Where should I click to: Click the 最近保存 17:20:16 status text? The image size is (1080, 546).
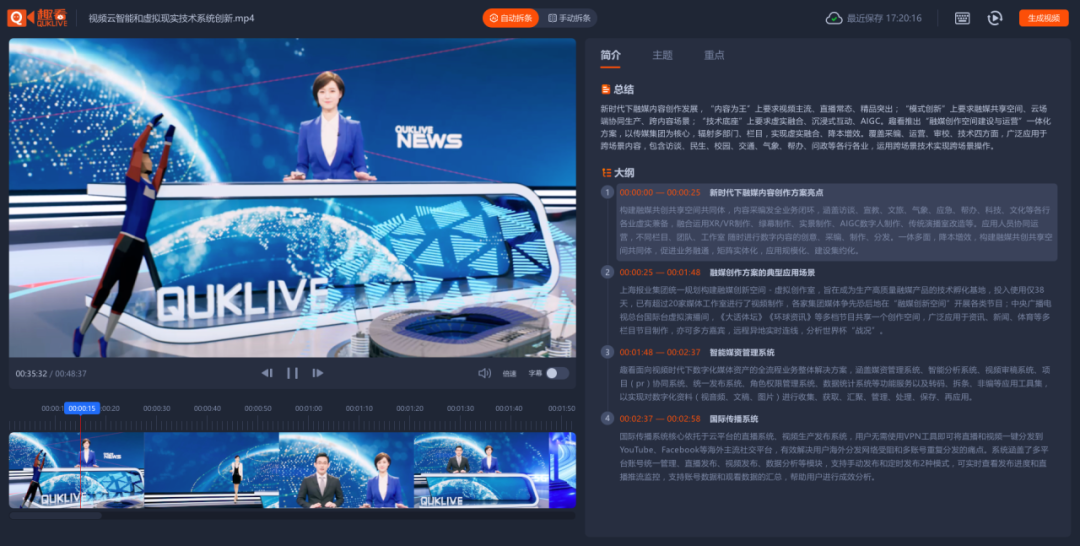884,19
